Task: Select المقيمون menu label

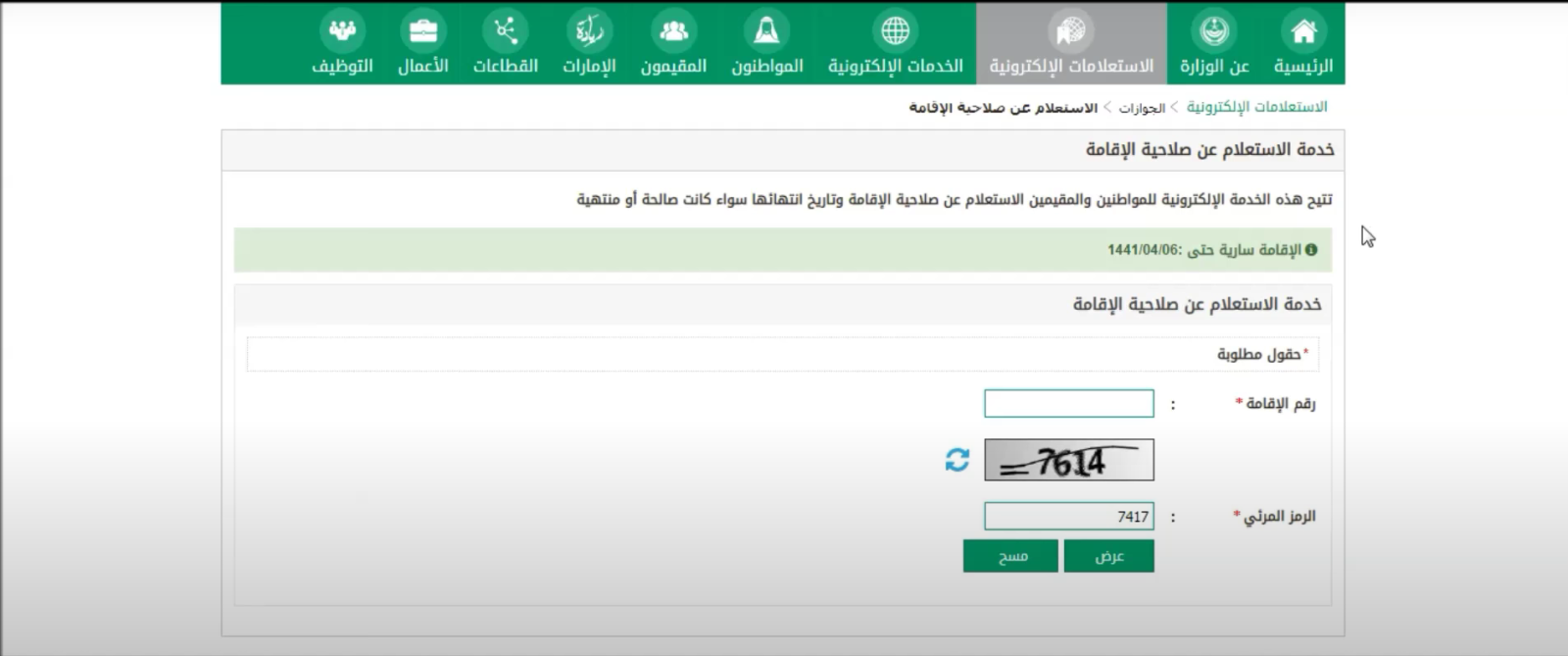Action: pos(673,66)
